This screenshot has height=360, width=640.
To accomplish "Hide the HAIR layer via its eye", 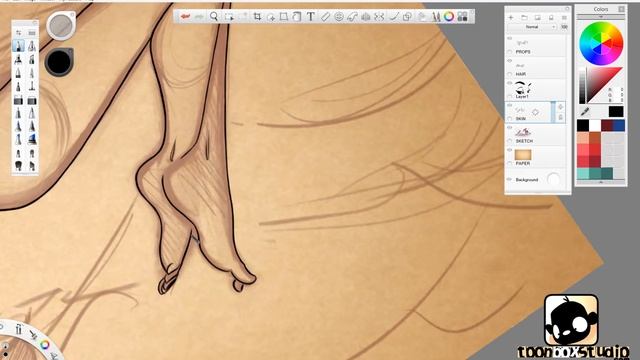I will coord(509,60).
